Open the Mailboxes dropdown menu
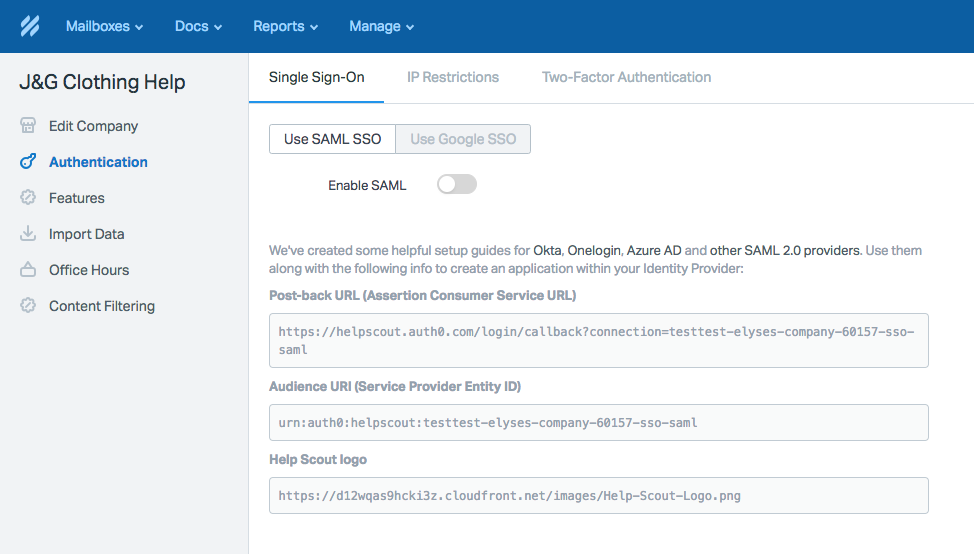974x554 pixels. tap(104, 26)
